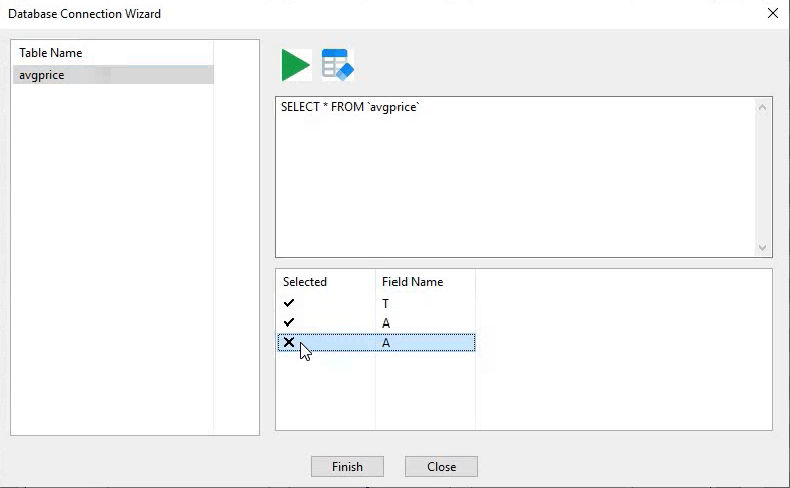Select field name T
790x488 pixels.
point(385,304)
